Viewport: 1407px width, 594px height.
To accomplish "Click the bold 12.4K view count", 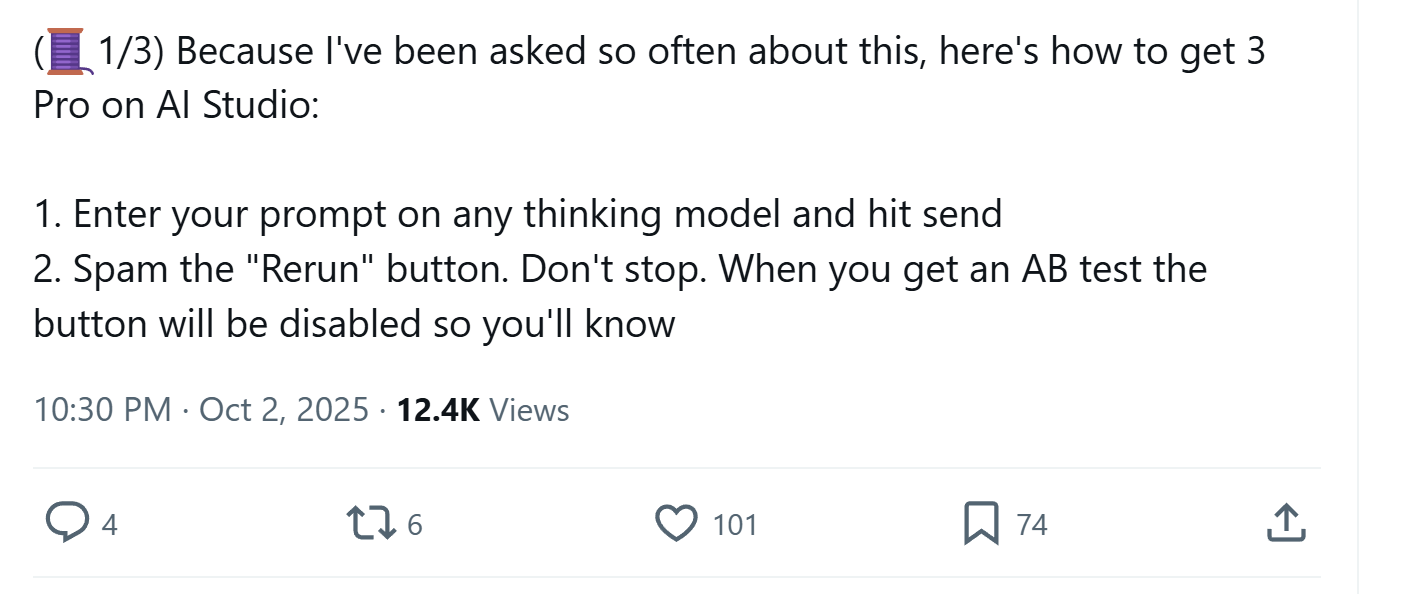I will [438, 410].
